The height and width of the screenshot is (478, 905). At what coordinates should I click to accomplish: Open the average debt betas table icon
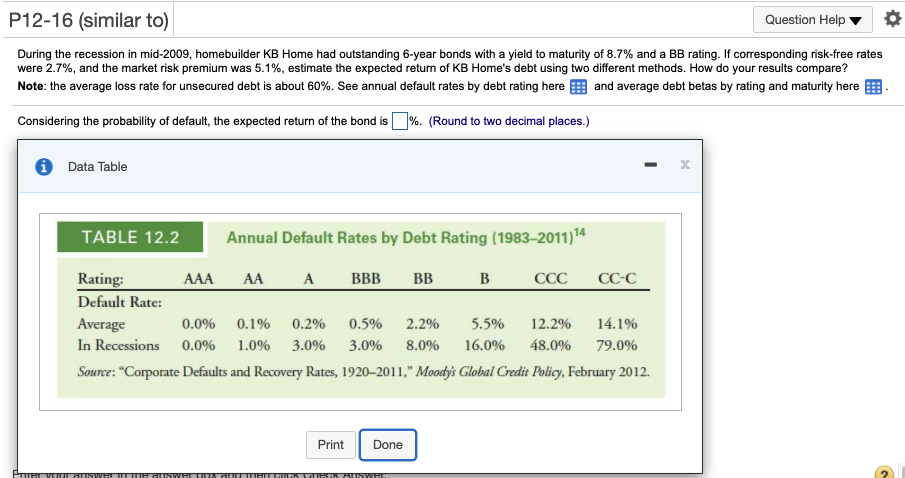873,87
